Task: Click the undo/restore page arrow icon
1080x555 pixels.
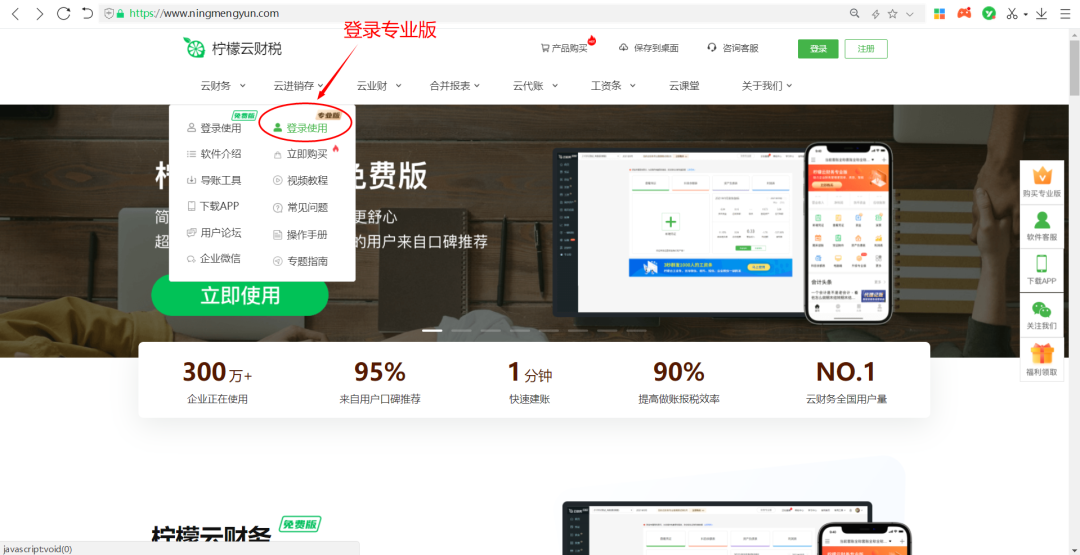Action: pos(87,13)
